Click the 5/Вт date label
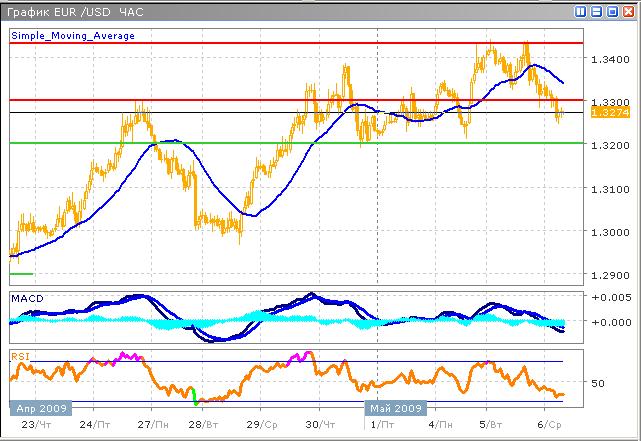641x441 pixels. tap(489, 425)
